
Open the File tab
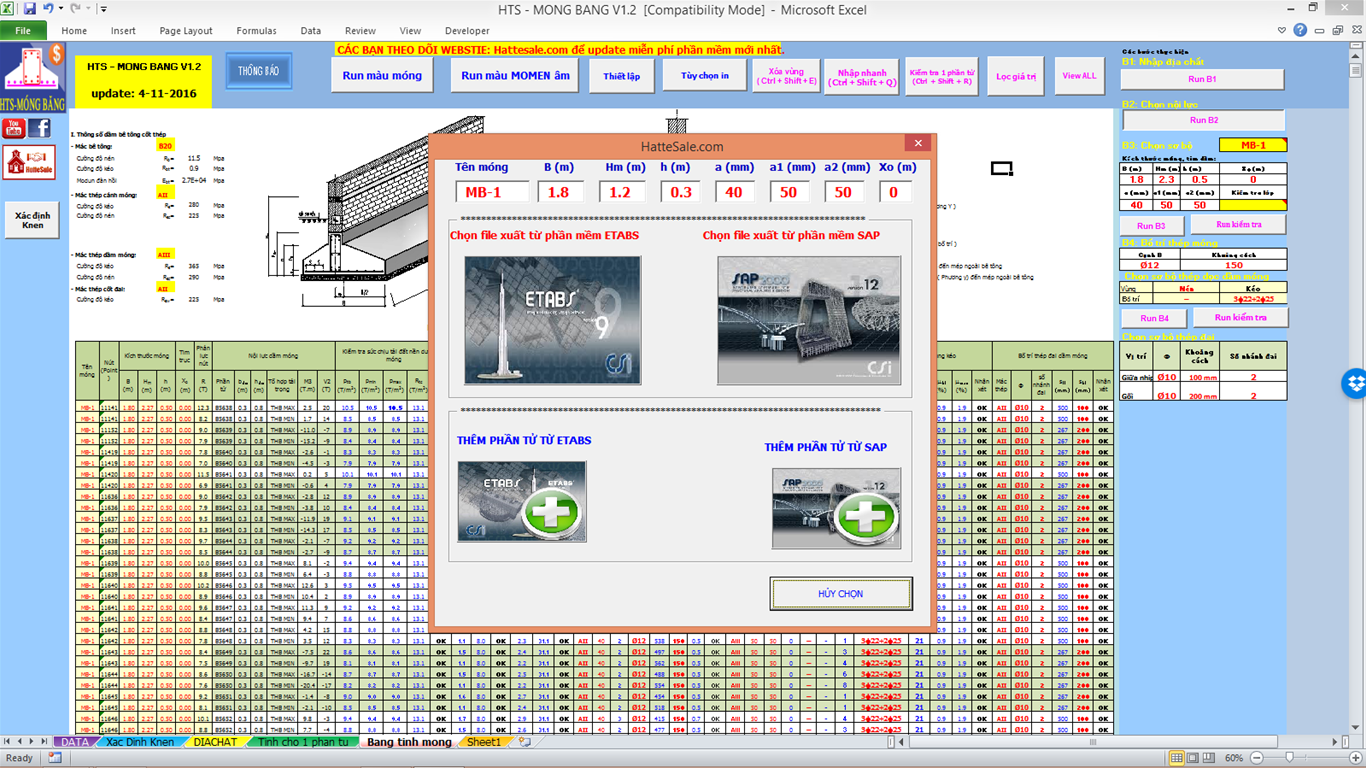tap(23, 31)
